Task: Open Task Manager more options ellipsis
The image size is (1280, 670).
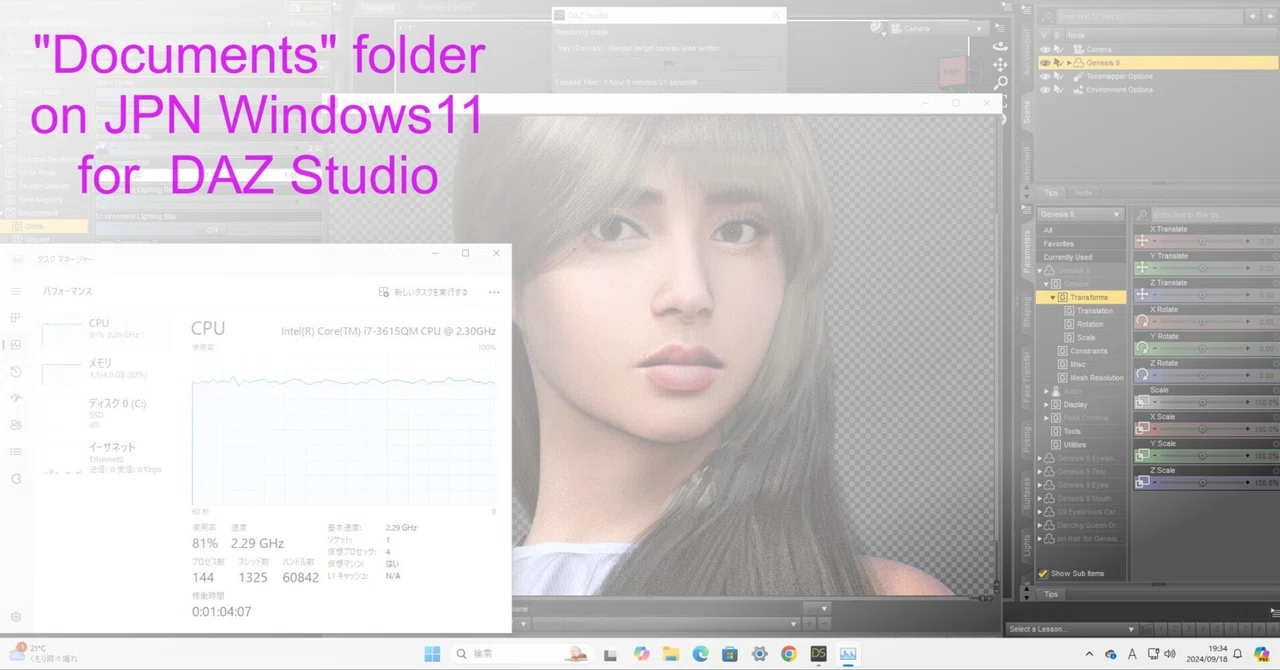Action: [x=494, y=292]
